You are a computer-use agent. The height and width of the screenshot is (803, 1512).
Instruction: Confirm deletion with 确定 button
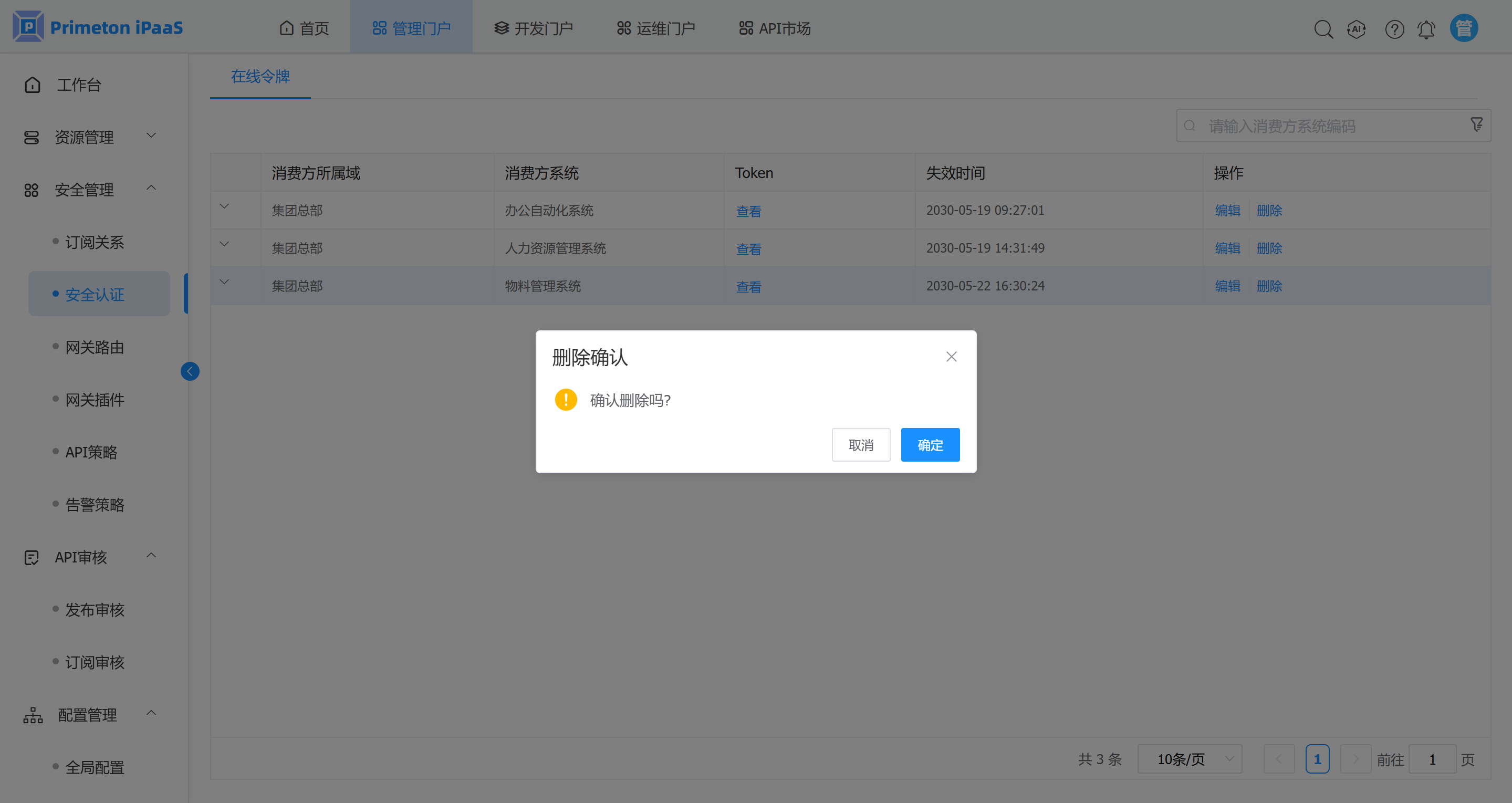[x=930, y=445]
